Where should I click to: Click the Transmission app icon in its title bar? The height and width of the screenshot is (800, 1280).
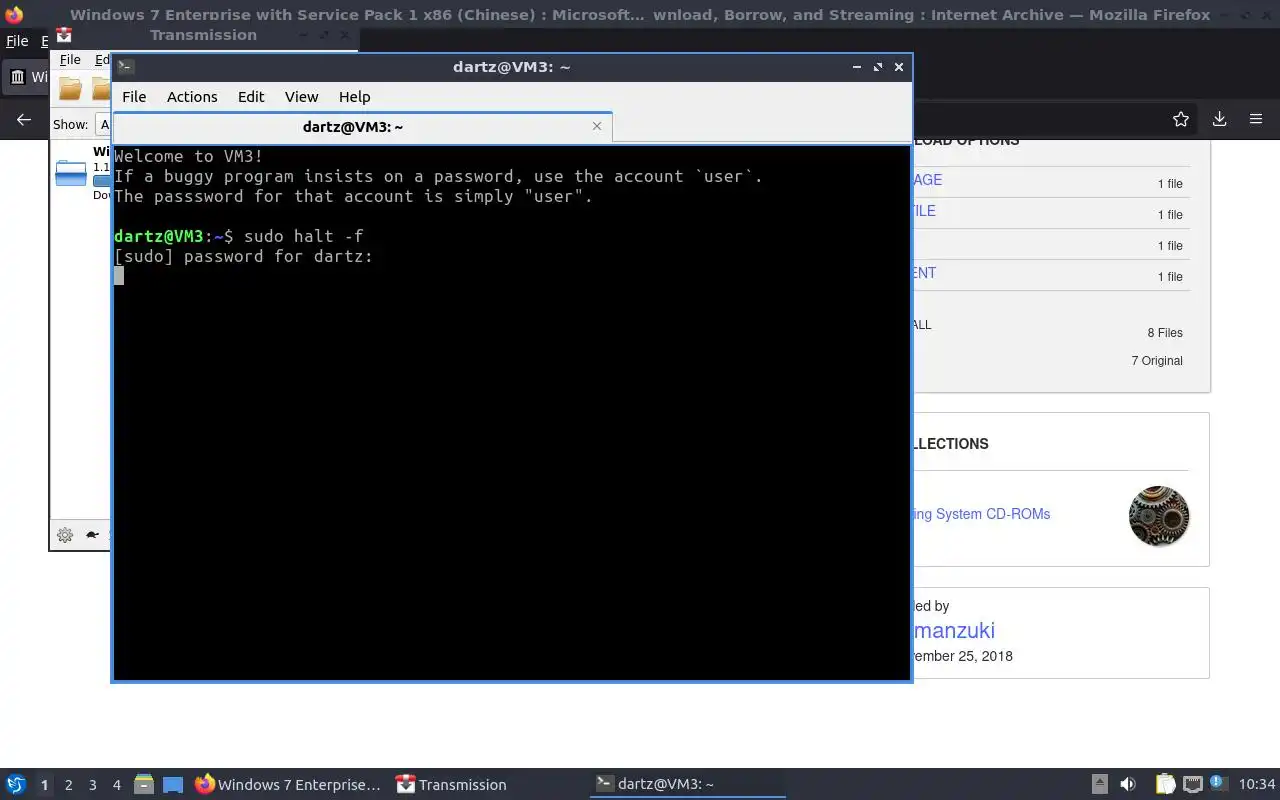pos(64,35)
